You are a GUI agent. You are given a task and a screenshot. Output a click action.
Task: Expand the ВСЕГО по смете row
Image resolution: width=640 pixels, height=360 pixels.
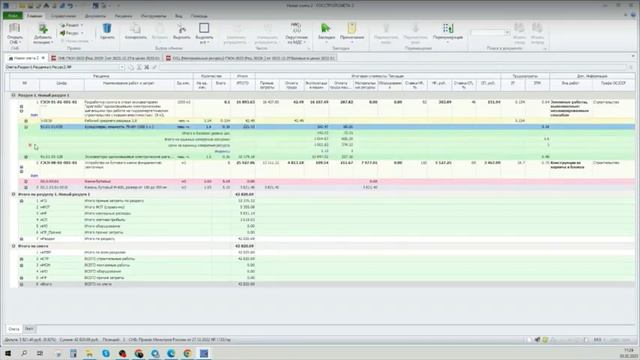22,284
